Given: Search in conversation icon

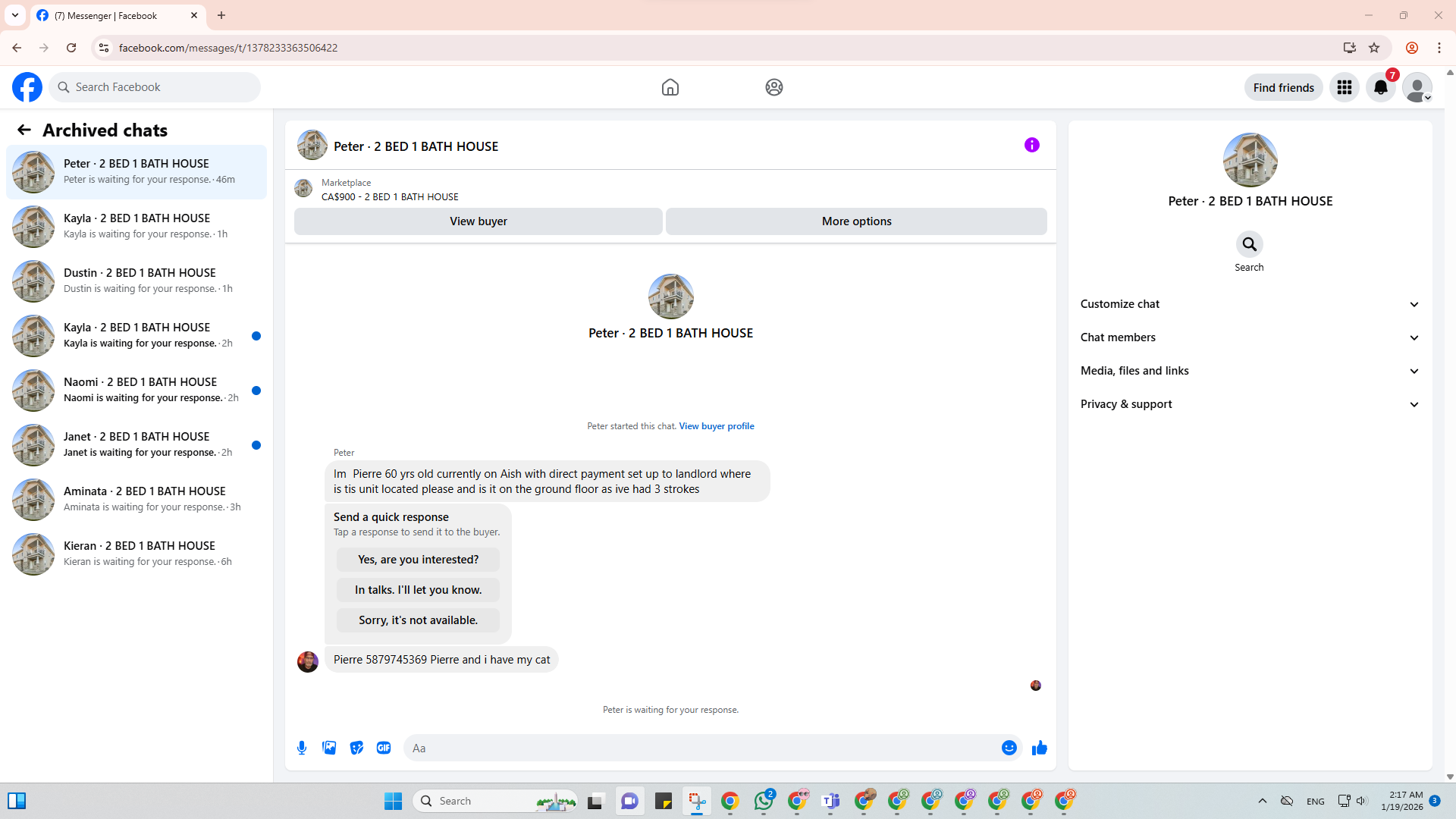Looking at the screenshot, I should (x=1250, y=244).
